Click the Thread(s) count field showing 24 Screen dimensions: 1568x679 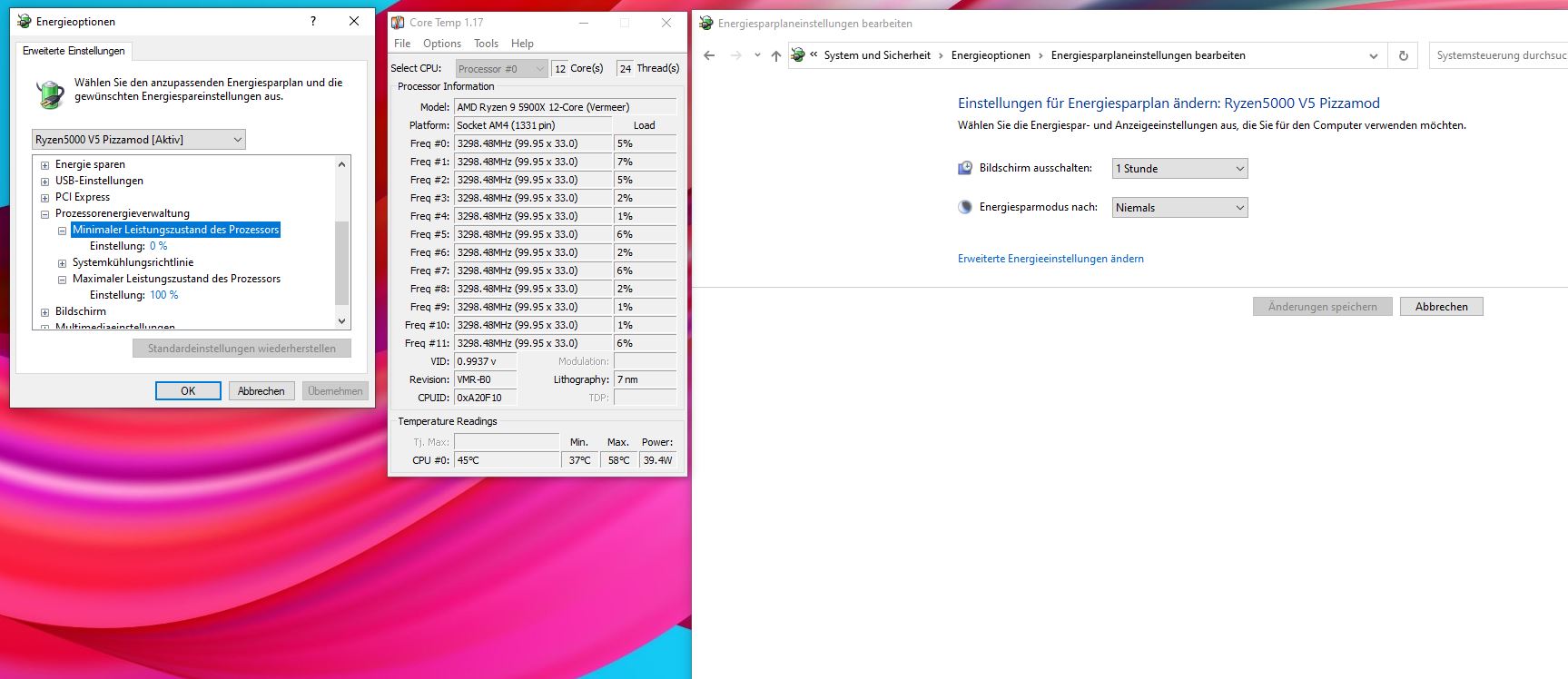click(x=625, y=68)
